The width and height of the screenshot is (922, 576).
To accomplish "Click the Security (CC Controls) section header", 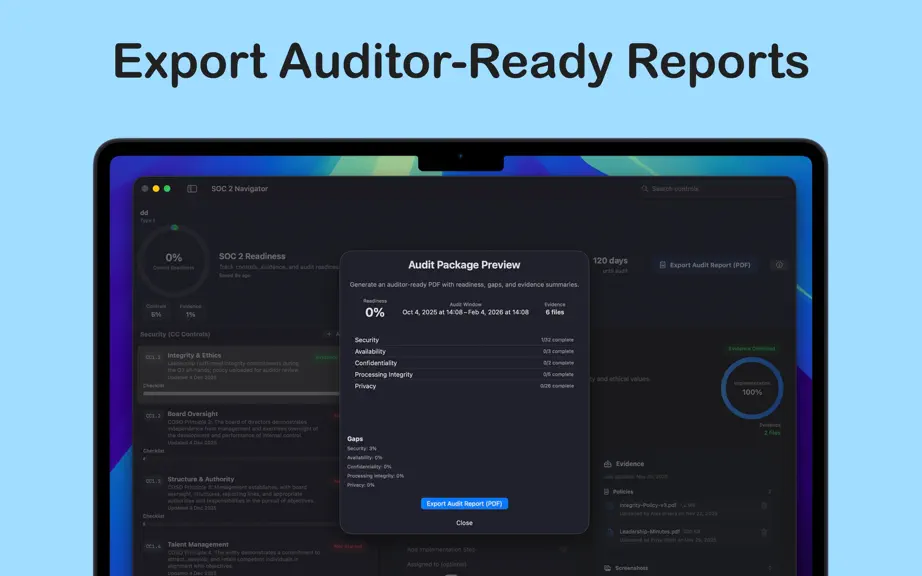I will click(175, 334).
